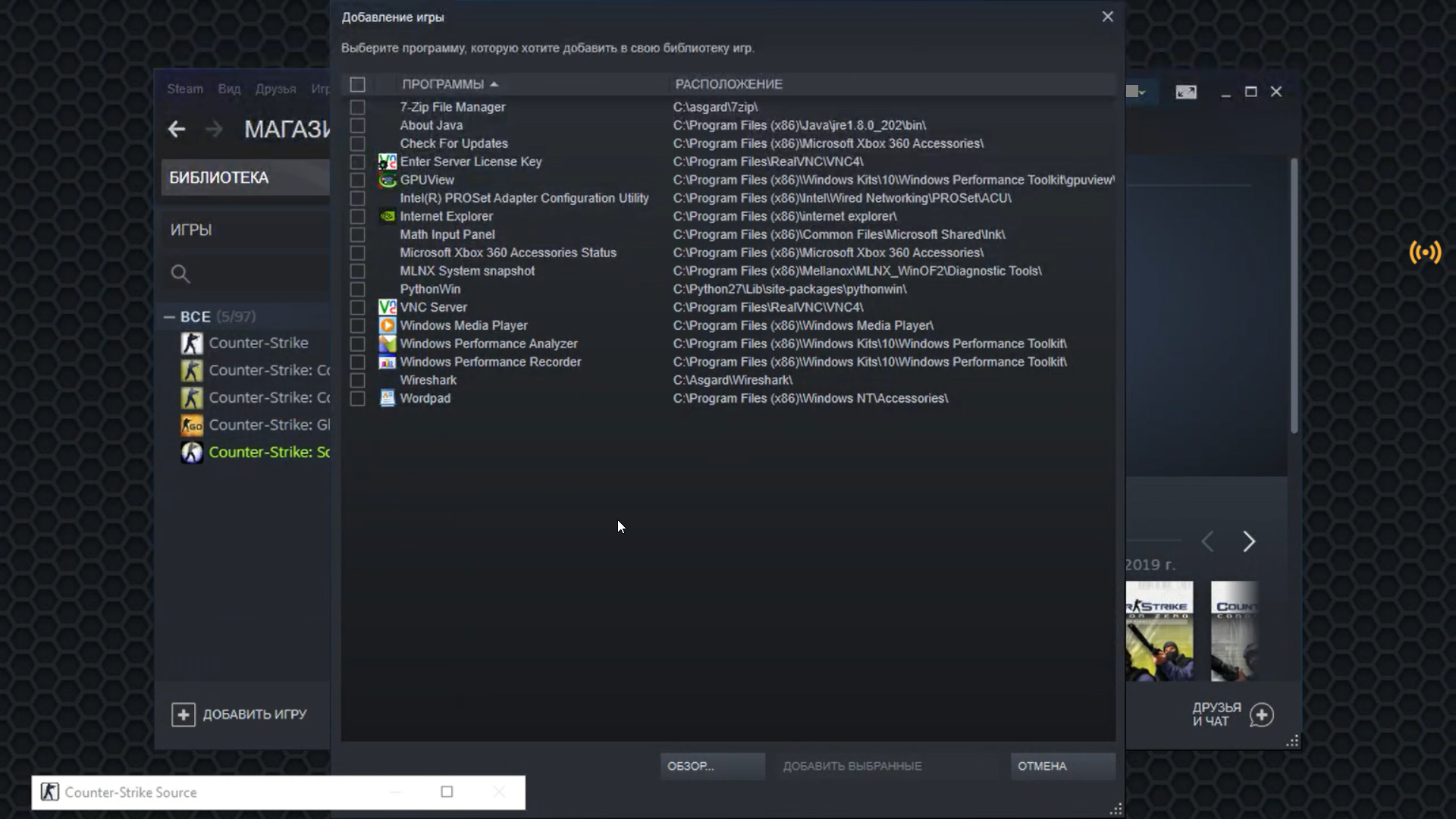
Task: Click the Counter-Strike: Global Offensive icon
Action: tap(192, 425)
